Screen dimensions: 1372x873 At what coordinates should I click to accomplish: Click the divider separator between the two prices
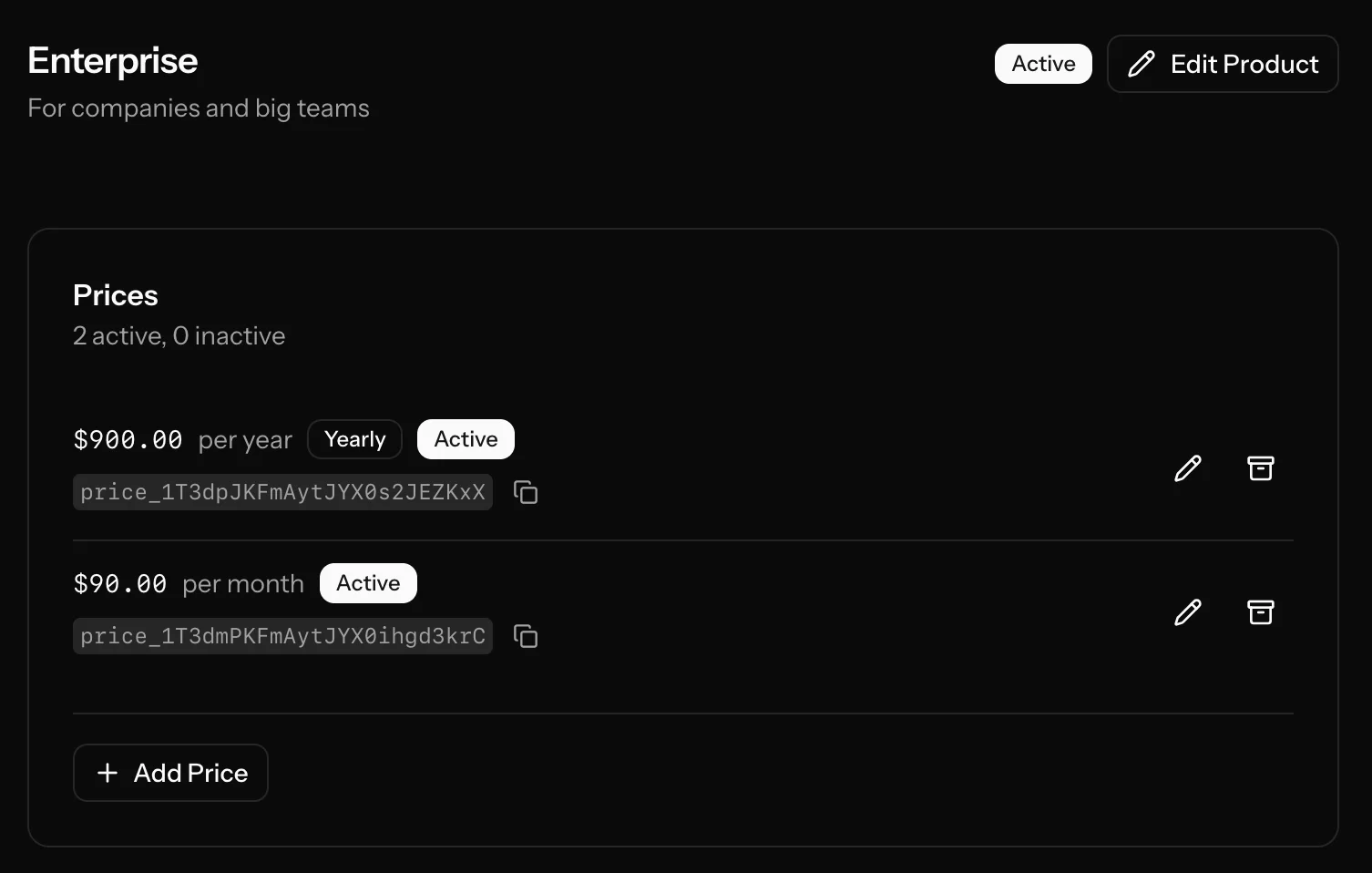(x=683, y=537)
